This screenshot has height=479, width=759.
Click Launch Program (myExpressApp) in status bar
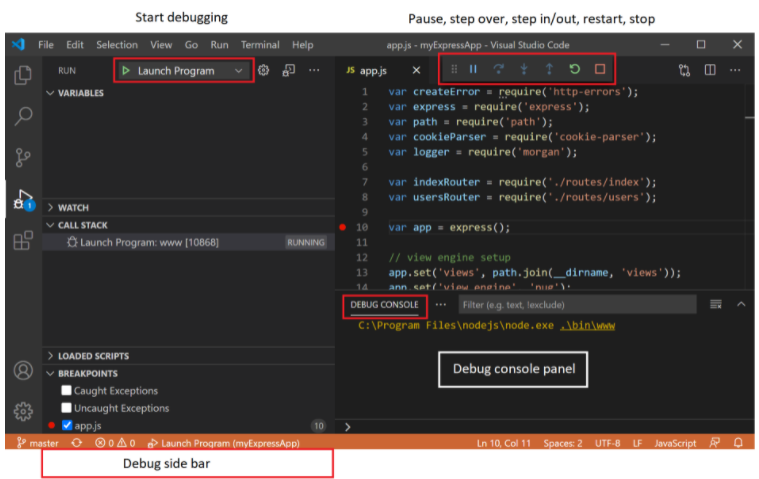tap(224, 443)
